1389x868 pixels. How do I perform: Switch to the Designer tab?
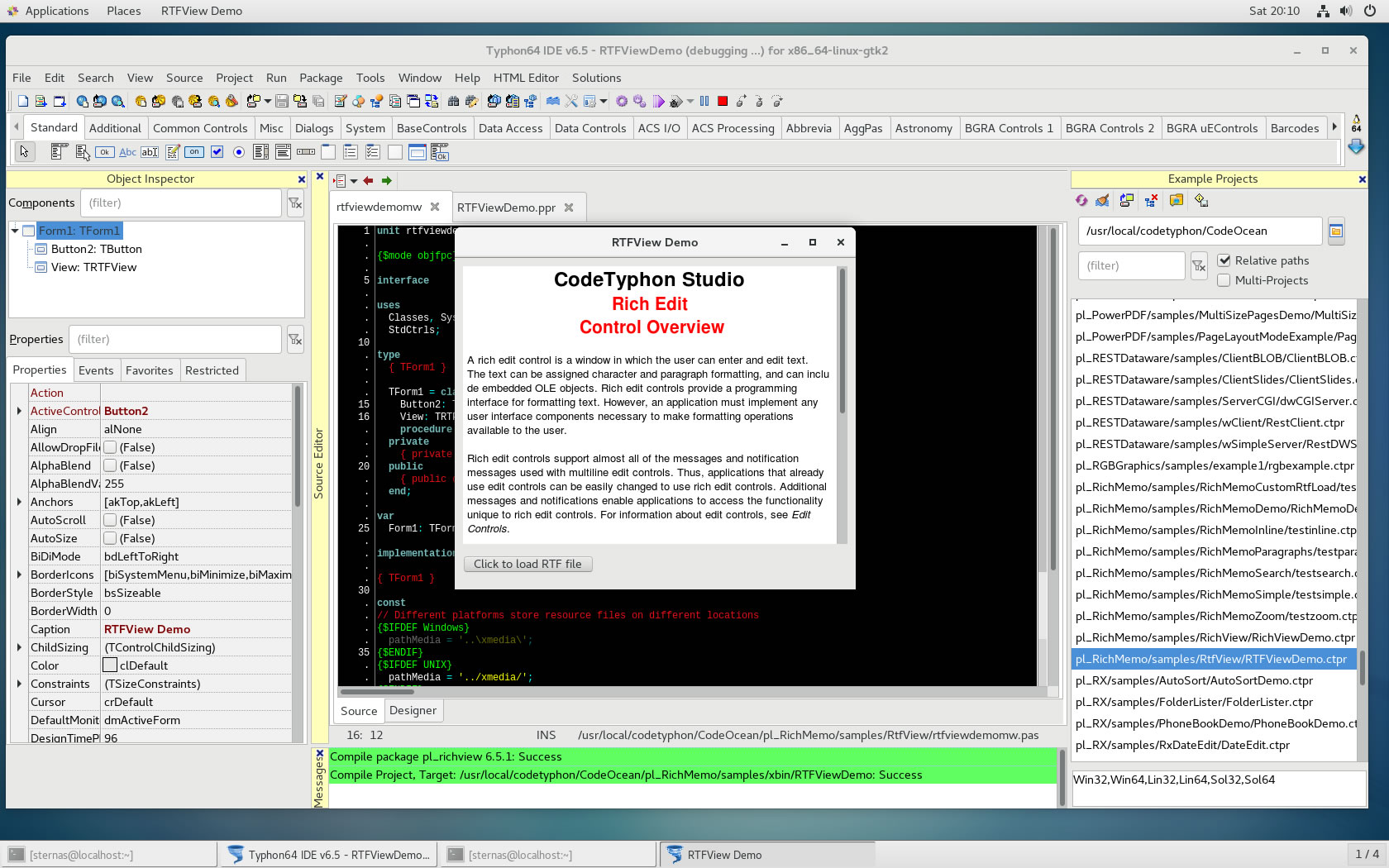[x=413, y=710]
